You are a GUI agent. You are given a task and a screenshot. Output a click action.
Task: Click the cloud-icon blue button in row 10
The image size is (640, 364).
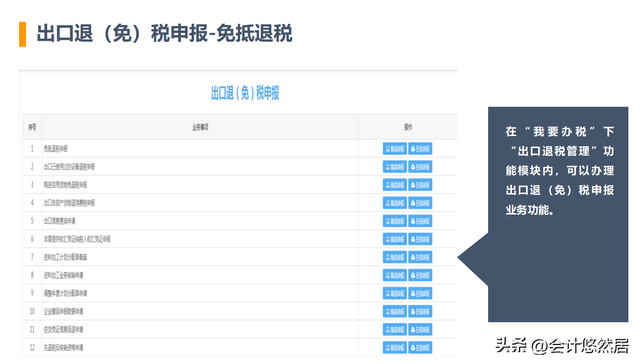(x=420, y=311)
